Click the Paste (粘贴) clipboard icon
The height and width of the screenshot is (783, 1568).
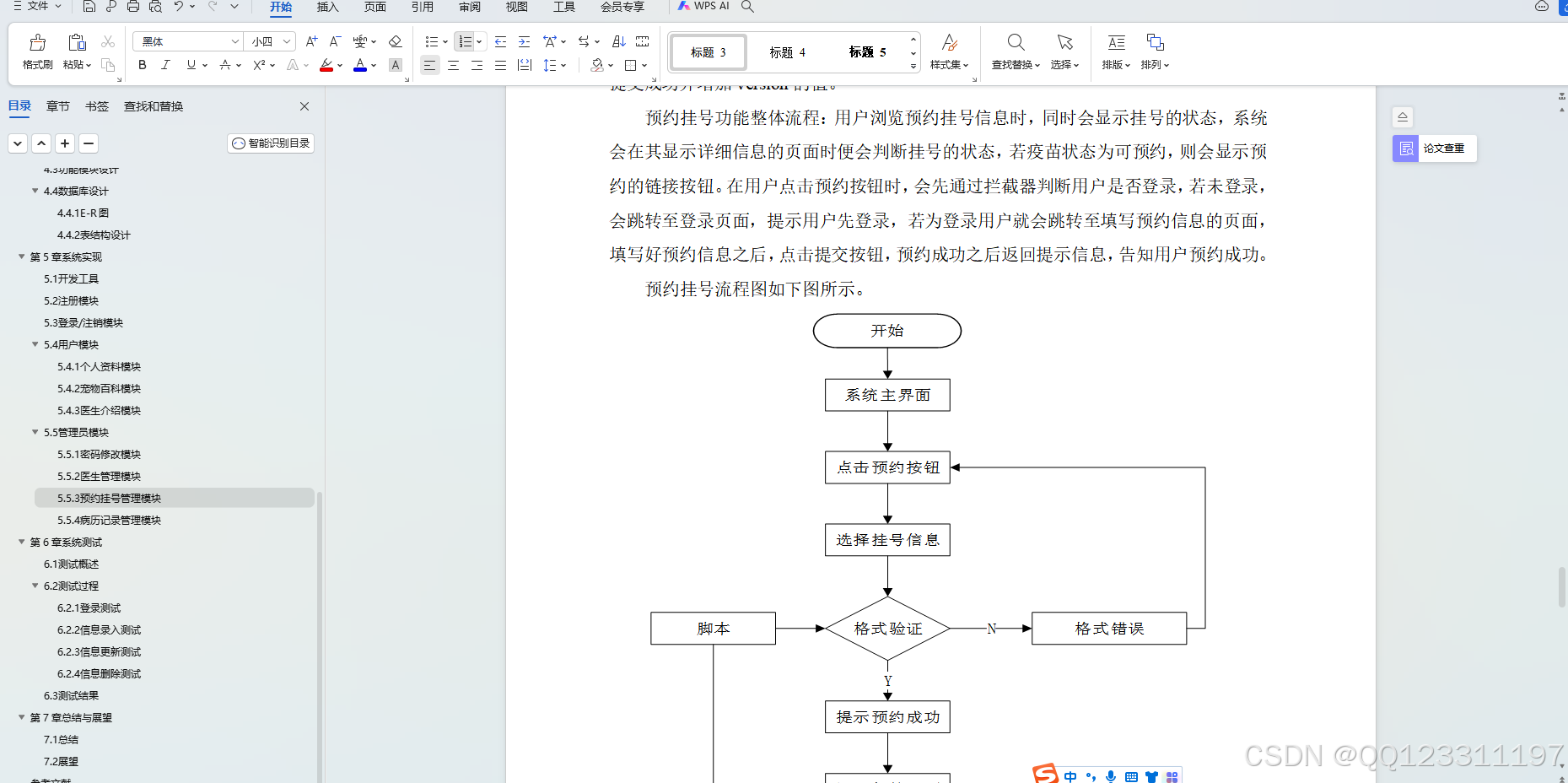point(77,43)
